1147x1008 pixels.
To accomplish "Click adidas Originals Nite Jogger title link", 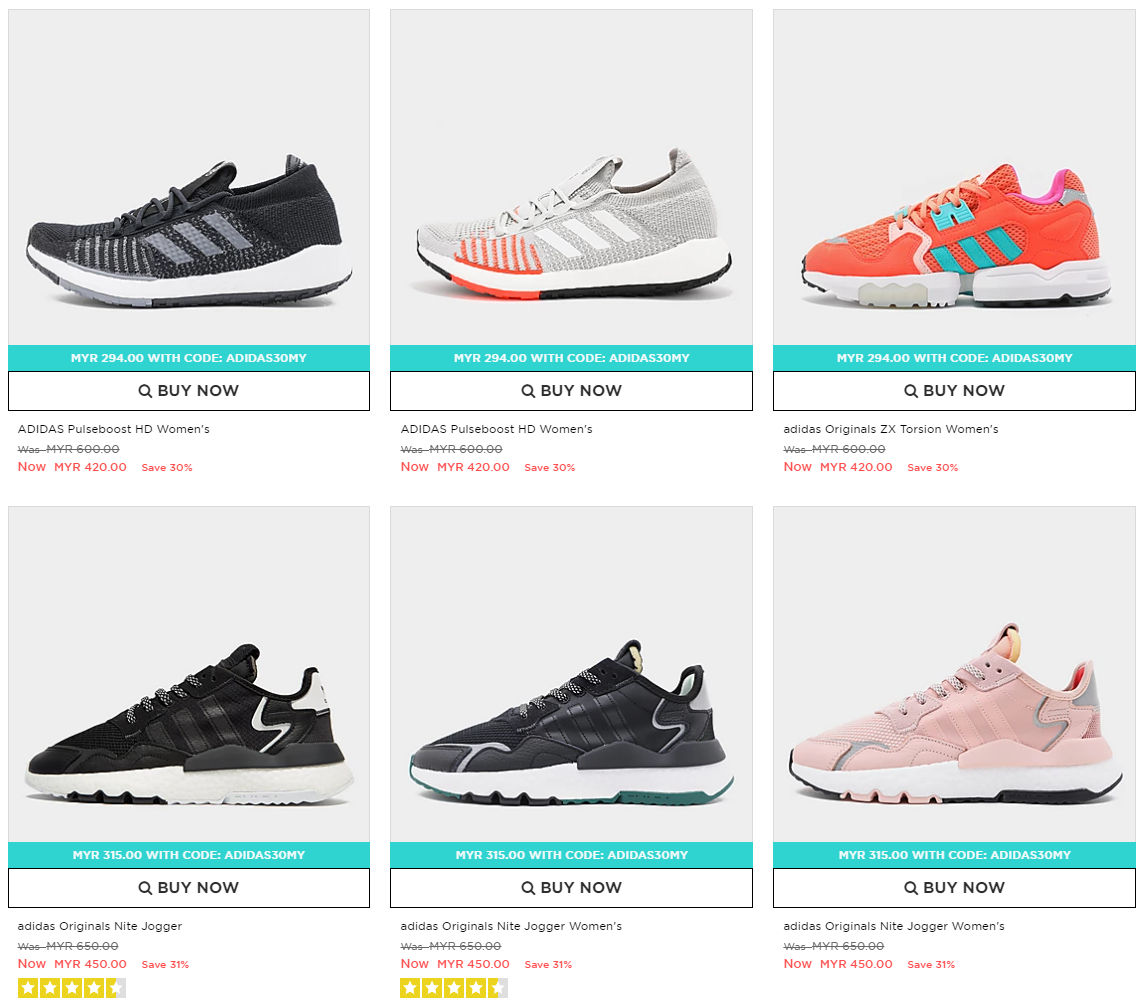I will point(99,926).
